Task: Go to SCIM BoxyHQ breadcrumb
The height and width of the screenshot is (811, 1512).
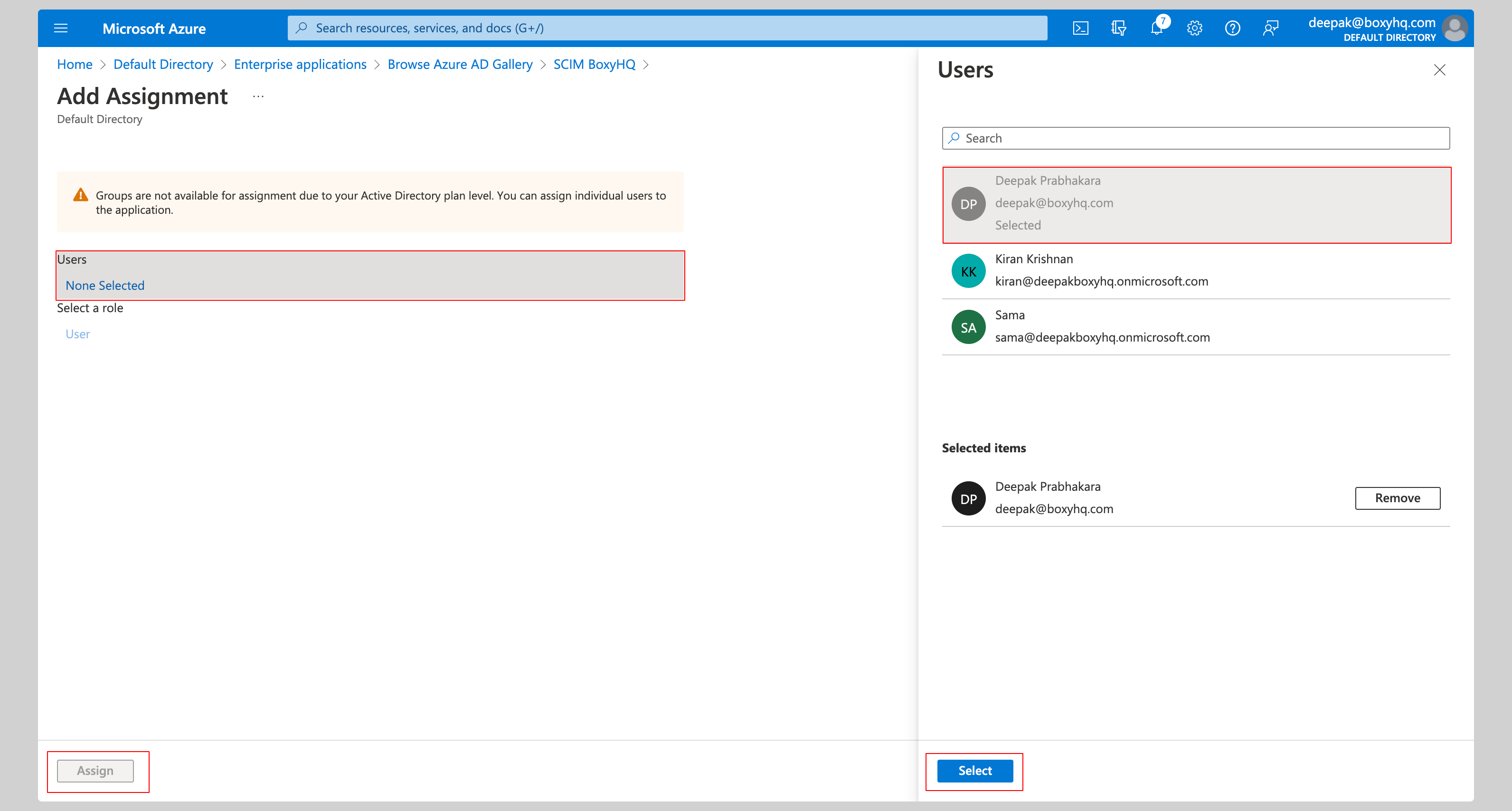Action: click(594, 64)
